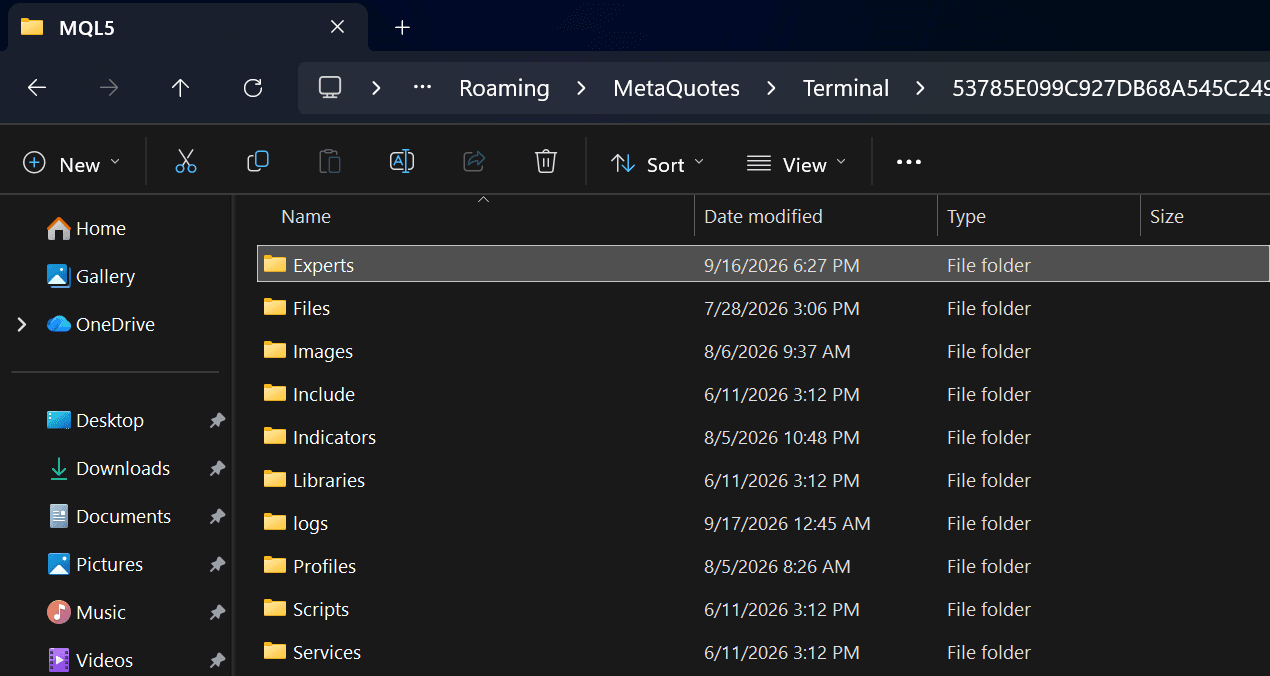
Task: Select the logs folder
Action: tap(763, 523)
